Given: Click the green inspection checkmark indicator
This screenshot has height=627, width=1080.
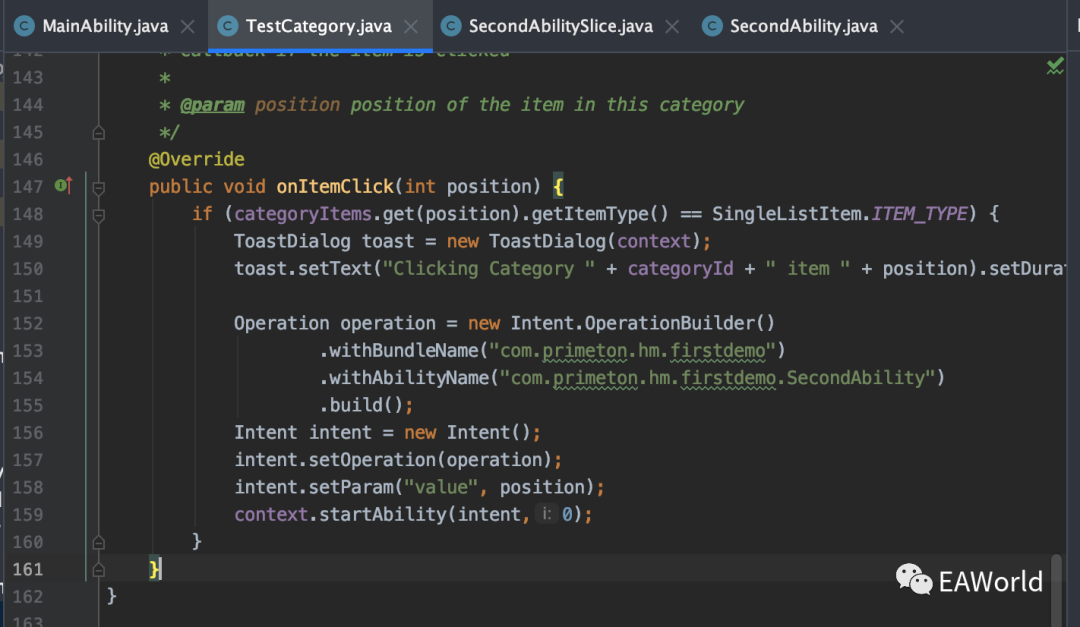Looking at the screenshot, I should 1055,66.
